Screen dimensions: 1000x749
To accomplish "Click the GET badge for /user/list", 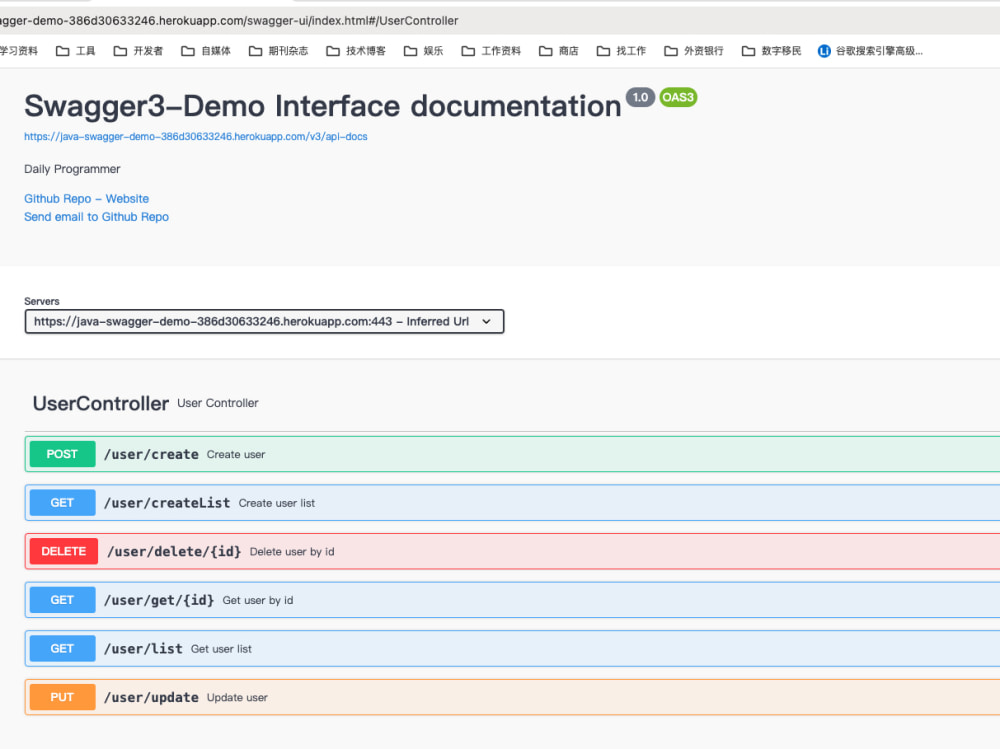I will click(x=62, y=648).
